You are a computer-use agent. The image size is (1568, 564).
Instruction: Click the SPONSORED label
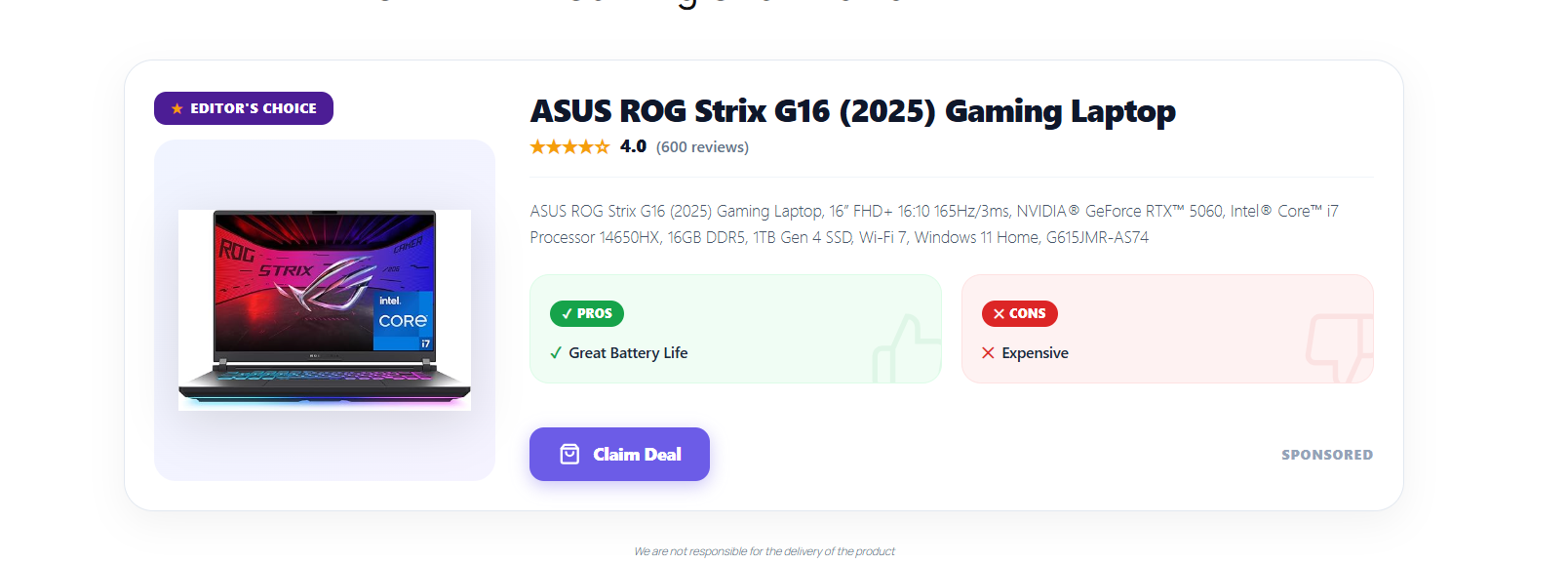coord(1327,455)
